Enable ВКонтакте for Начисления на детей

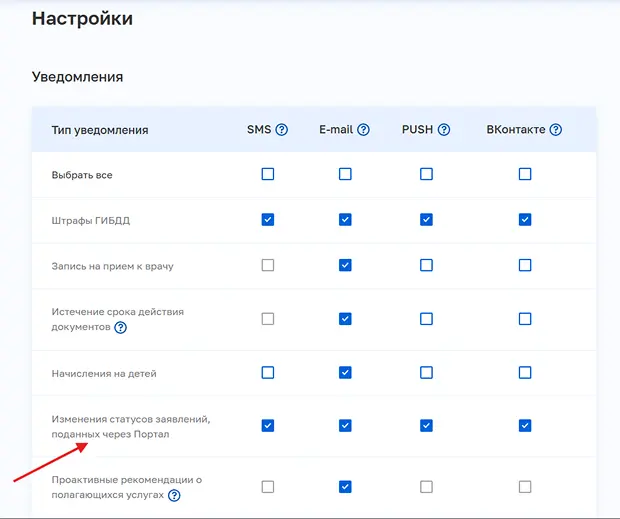(525, 372)
